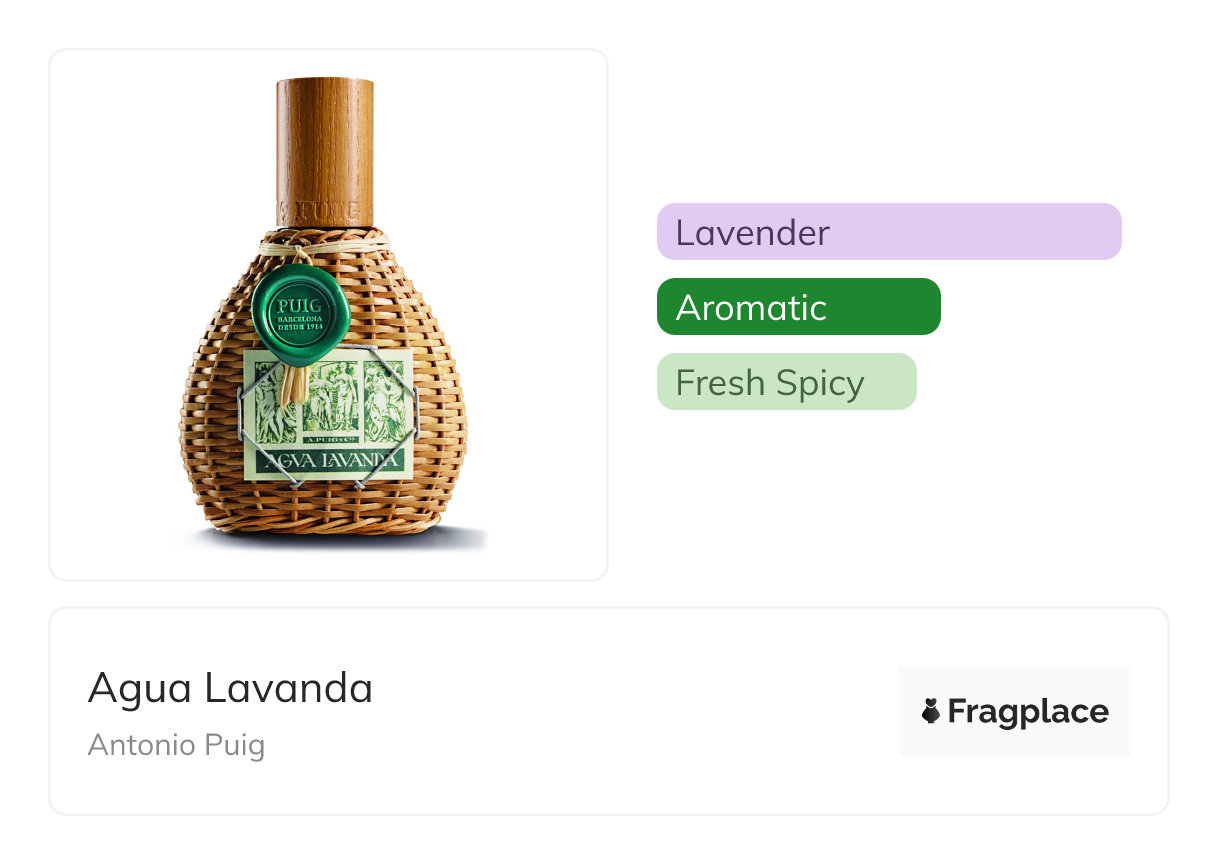Select the Aromatic accord bar
1218x864 pixels.
(x=798, y=307)
